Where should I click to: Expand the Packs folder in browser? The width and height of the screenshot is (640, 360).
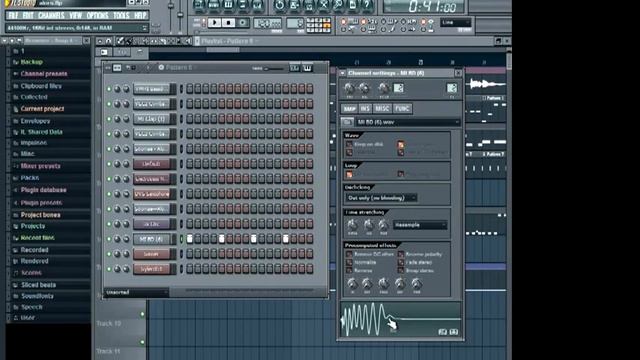(x=30, y=178)
